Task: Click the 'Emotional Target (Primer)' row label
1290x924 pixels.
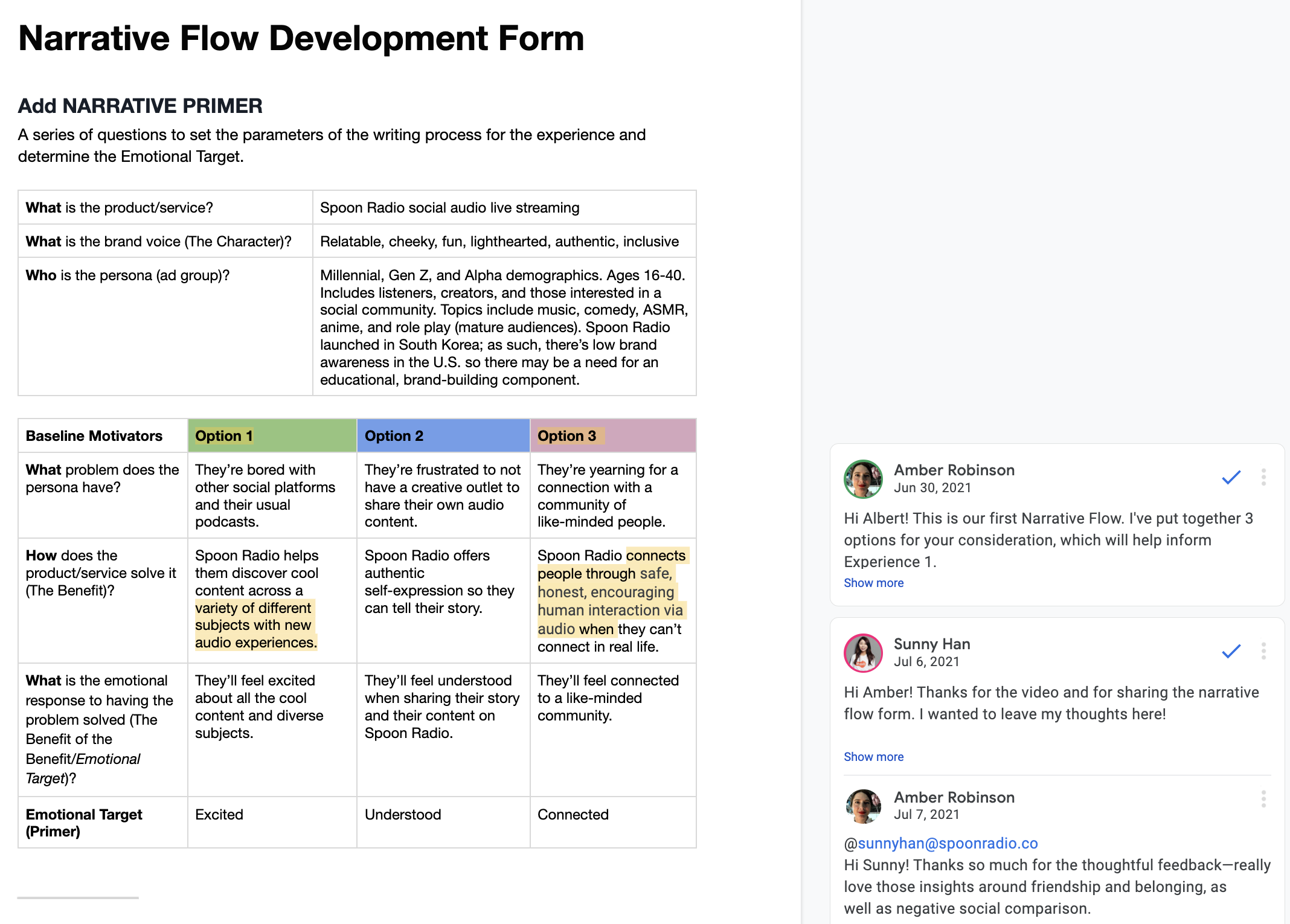Action: (x=103, y=823)
